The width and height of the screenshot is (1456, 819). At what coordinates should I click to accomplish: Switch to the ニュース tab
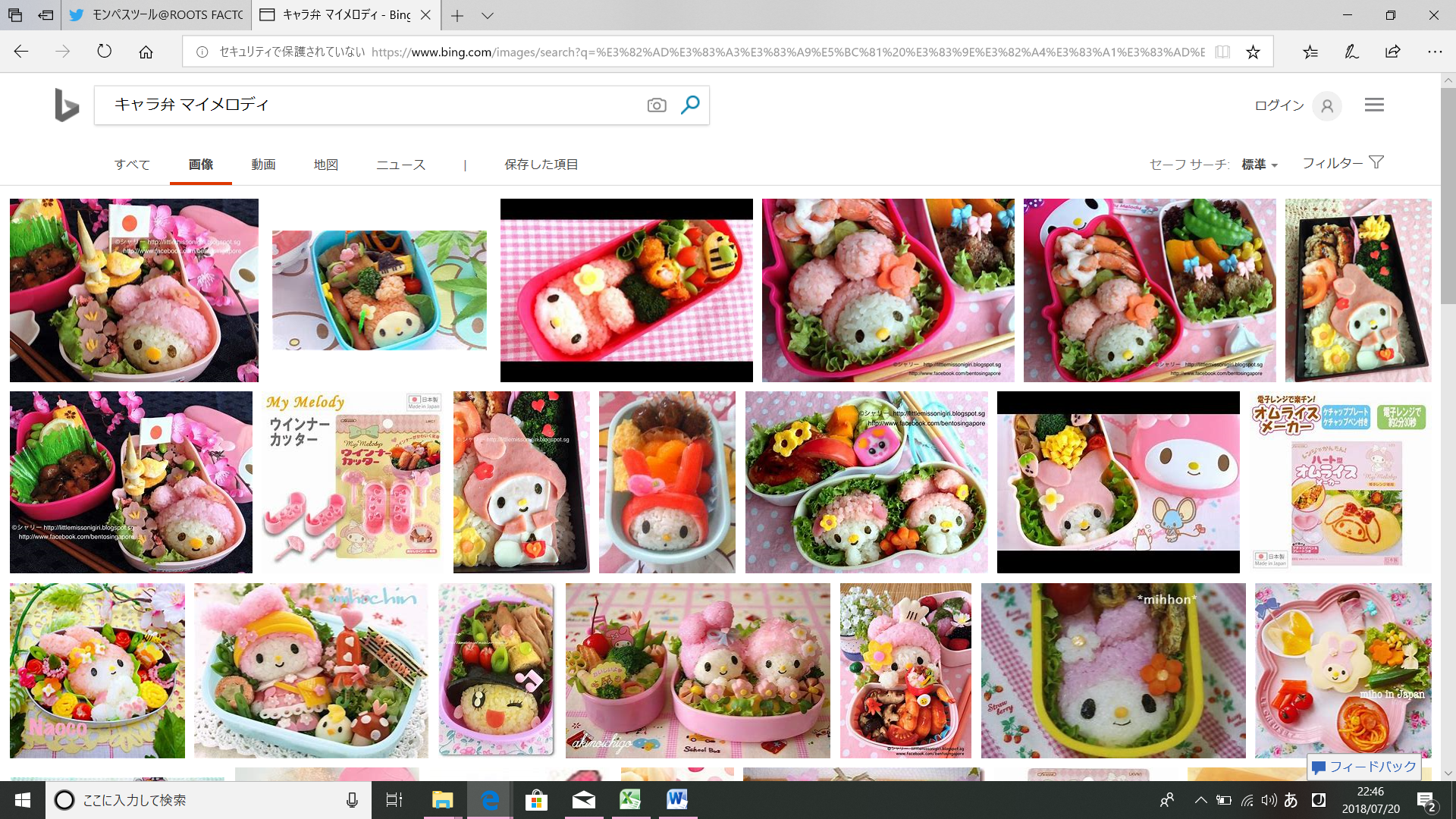coord(400,165)
